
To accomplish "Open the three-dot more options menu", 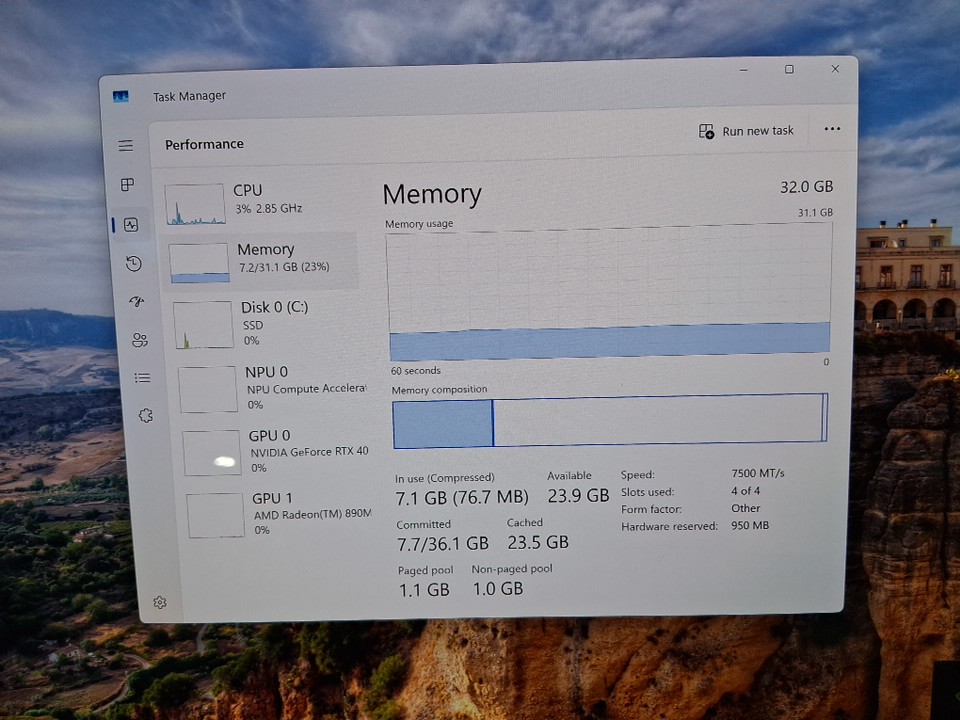I will coord(832,129).
